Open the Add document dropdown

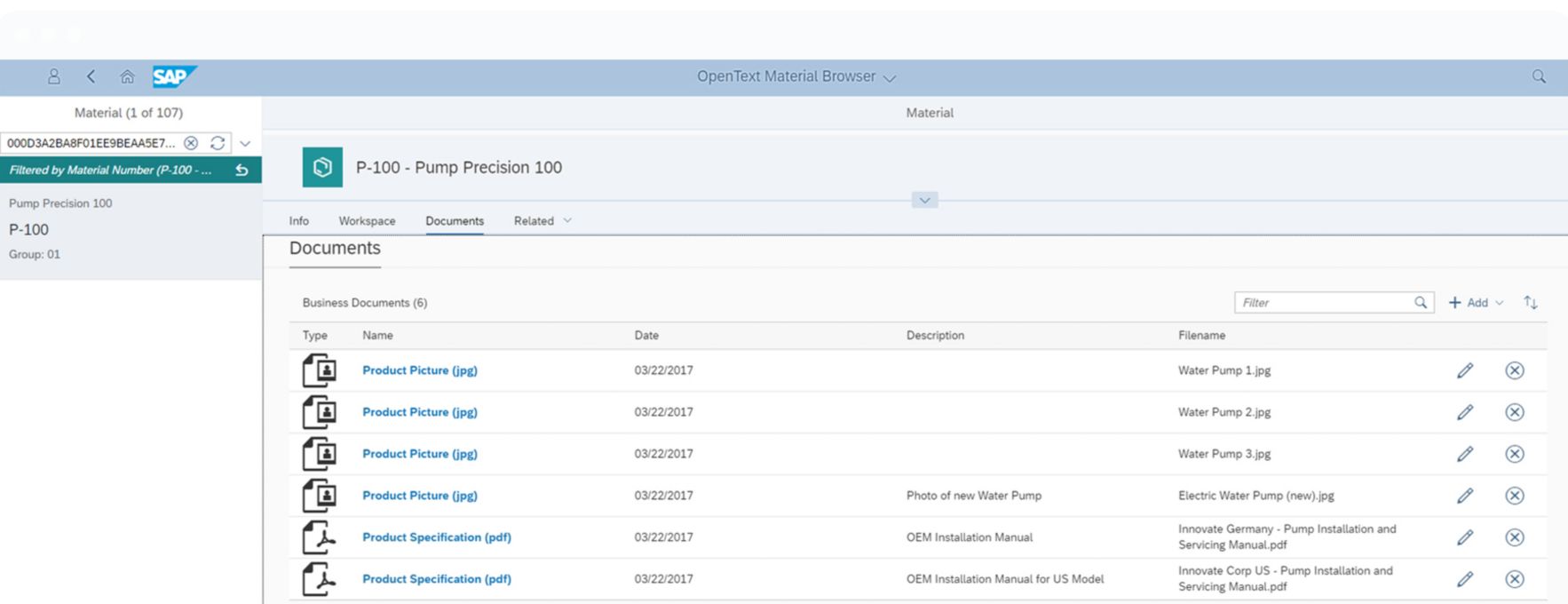coord(1477,303)
